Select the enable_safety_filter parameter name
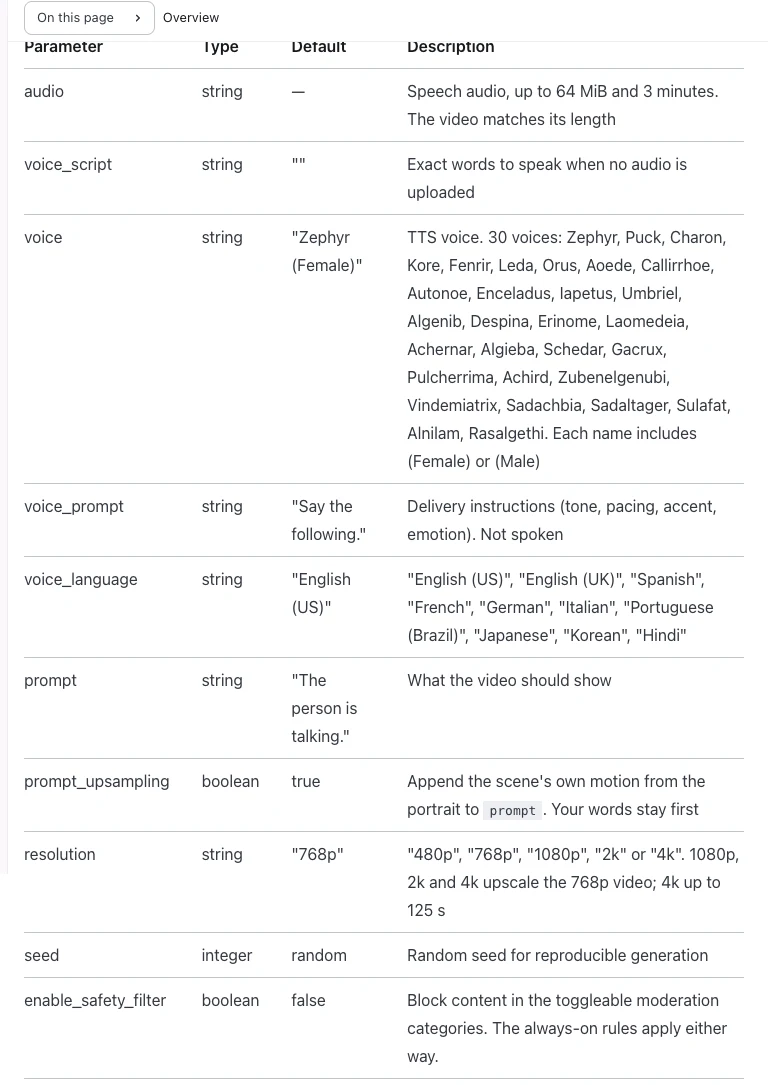This screenshot has height=1085, width=768. pos(95,1001)
